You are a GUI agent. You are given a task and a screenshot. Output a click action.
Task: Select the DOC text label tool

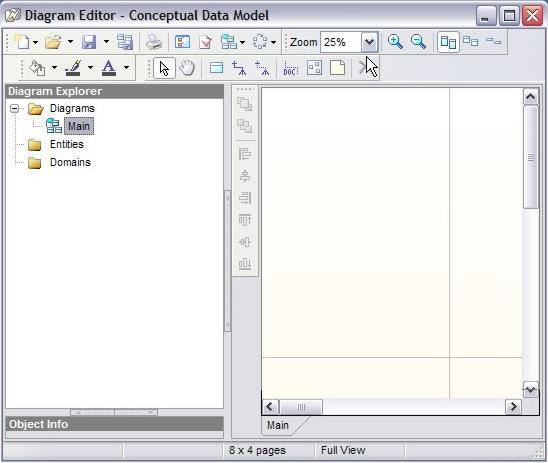click(291, 68)
